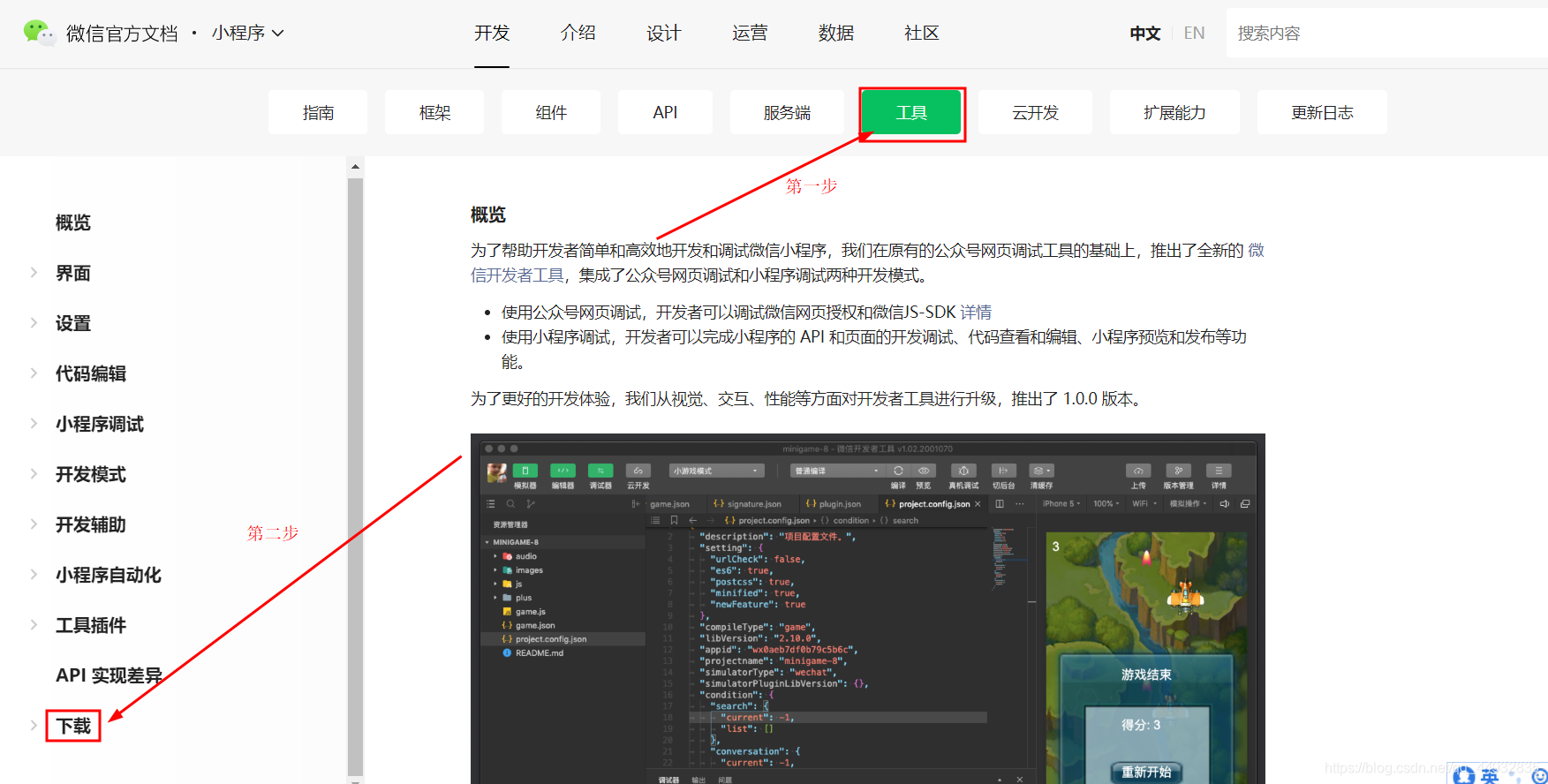This screenshot has width=1548, height=784.
Task: Expand the 小程序自动化 sidebar chevron
Action: (x=34, y=574)
